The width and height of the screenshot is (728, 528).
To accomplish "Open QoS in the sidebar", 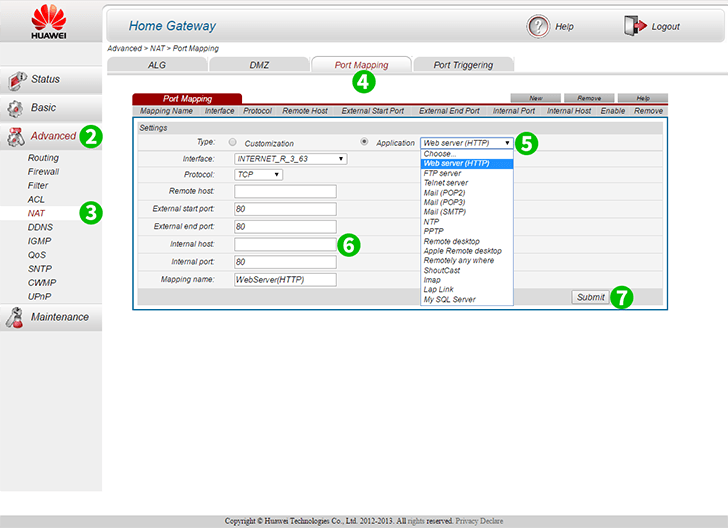I will point(37,255).
